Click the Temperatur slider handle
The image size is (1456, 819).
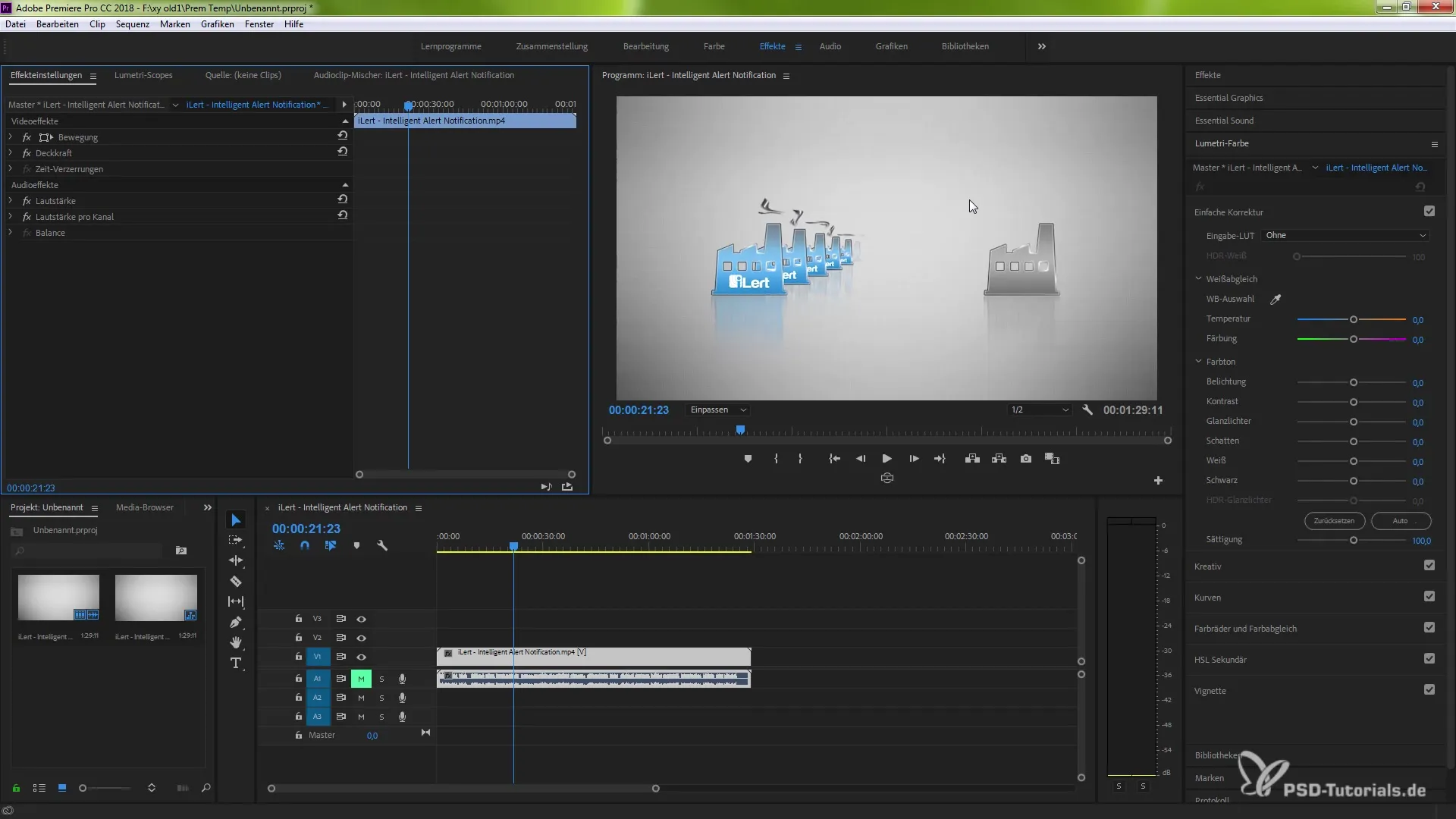[x=1353, y=319]
